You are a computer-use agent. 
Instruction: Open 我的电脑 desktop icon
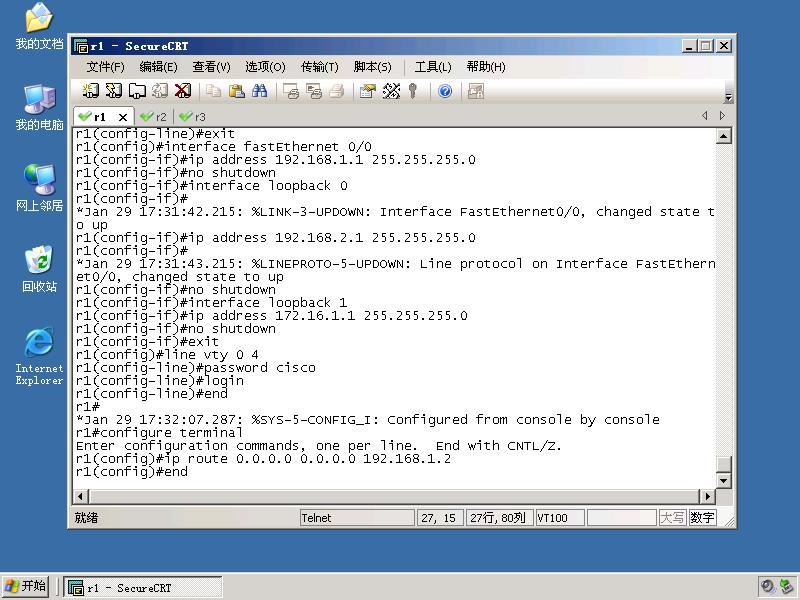[x=39, y=108]
